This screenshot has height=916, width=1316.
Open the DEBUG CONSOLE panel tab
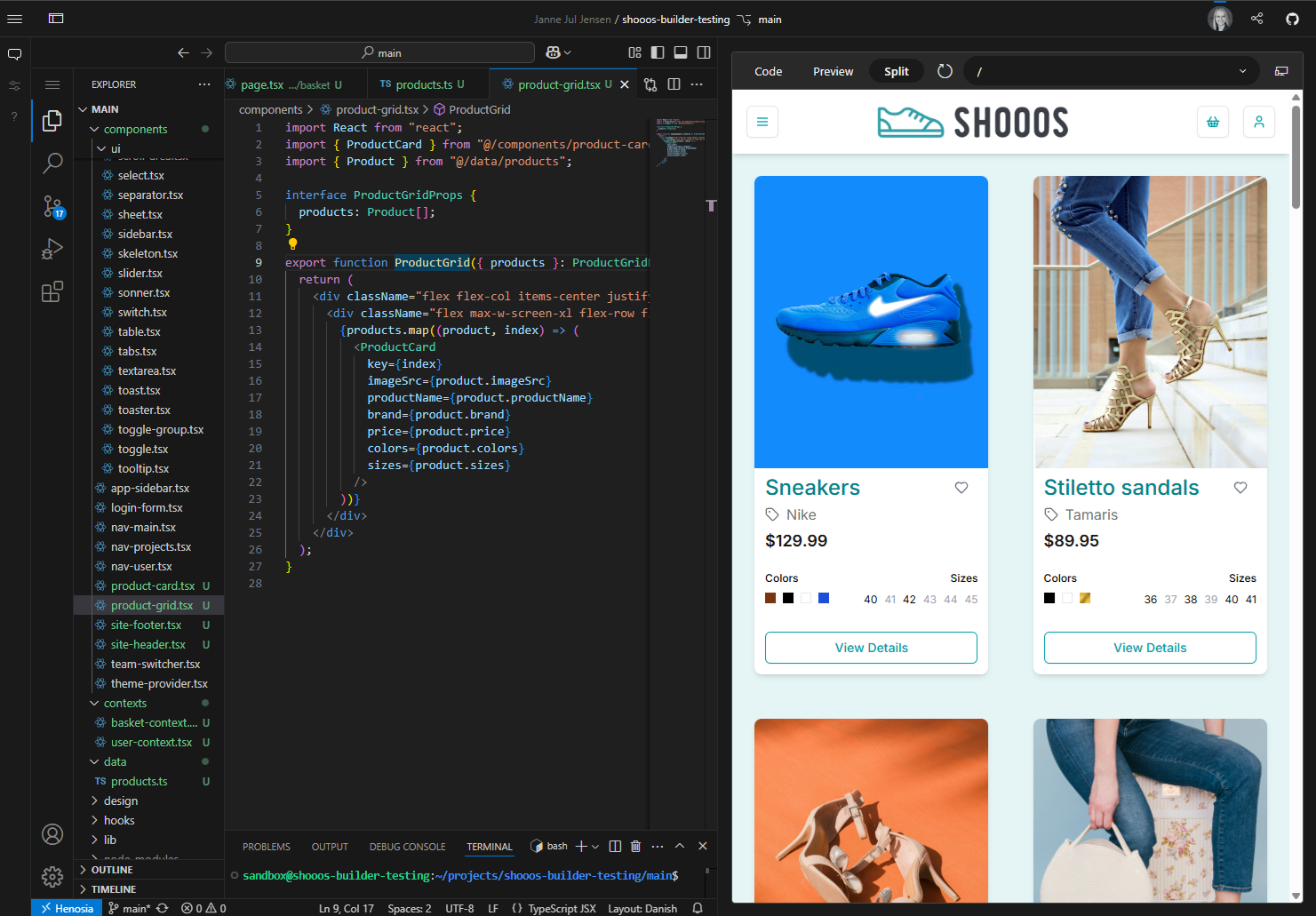pos(408,847)
